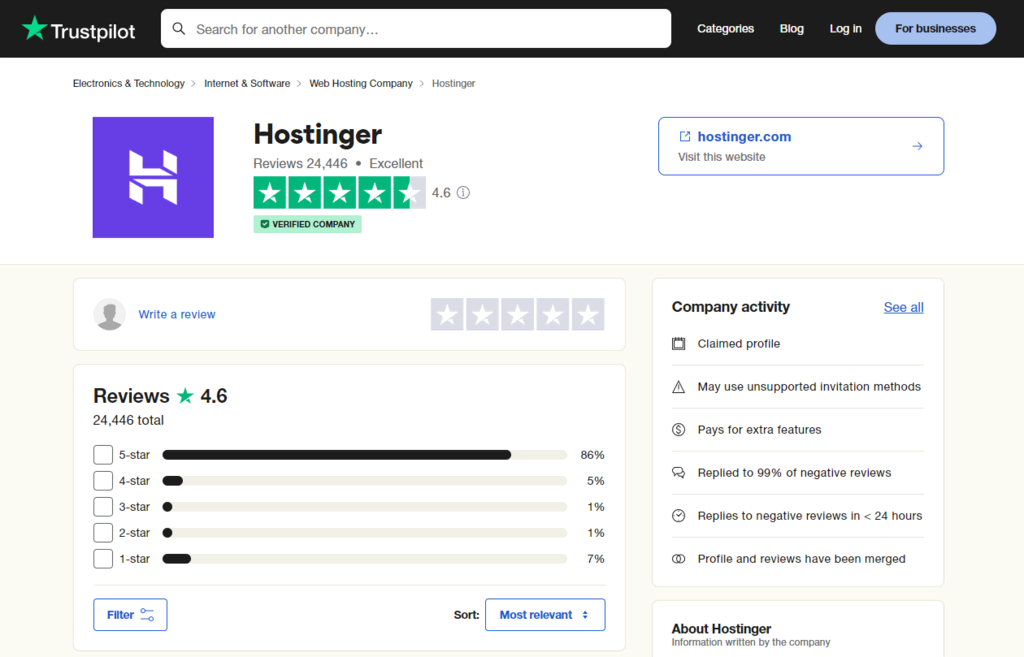Screen dimensions: 1024x657
Task: Rate two stars in the review widget
Action: point(483,314)
